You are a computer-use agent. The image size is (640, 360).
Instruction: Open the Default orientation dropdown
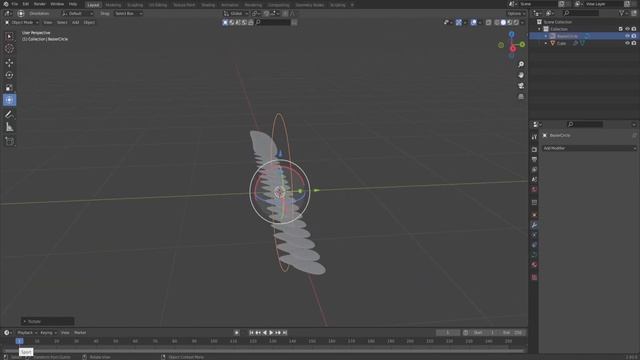(78, 13)
